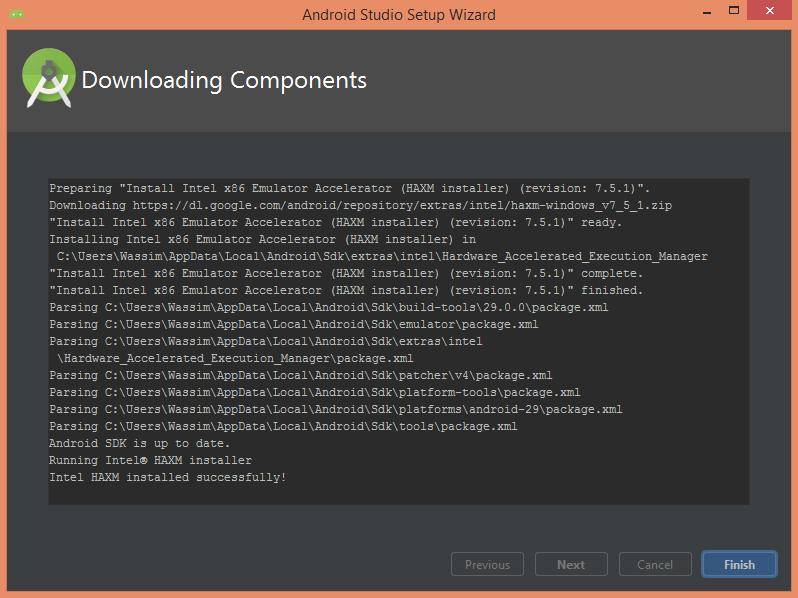Click the line parsing build-tools\29.0.0\package.xml
Screen dimensions: 798x598
click(329, 307)
